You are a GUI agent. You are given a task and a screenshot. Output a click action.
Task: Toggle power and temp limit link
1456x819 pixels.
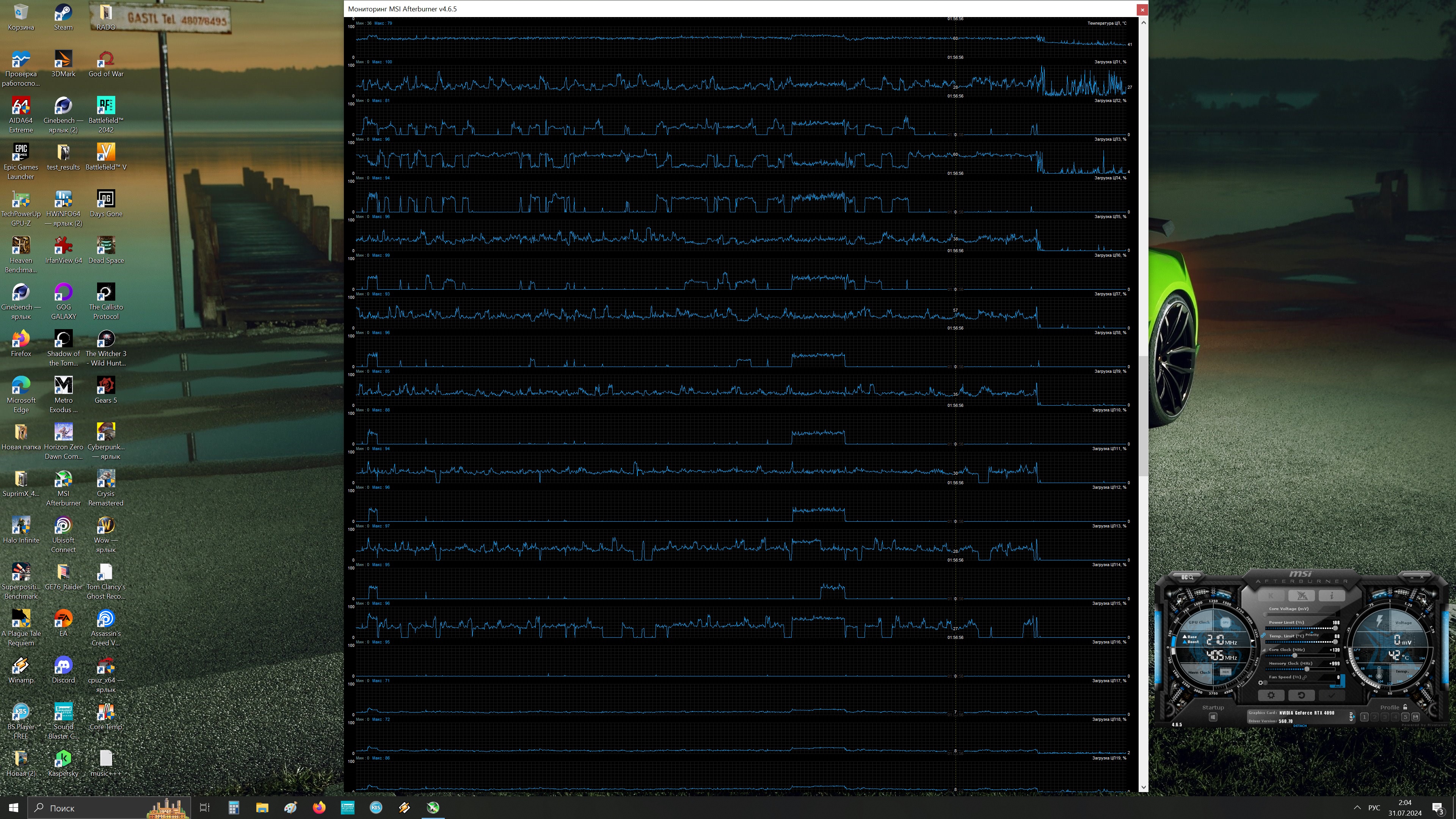(1263, 635)
